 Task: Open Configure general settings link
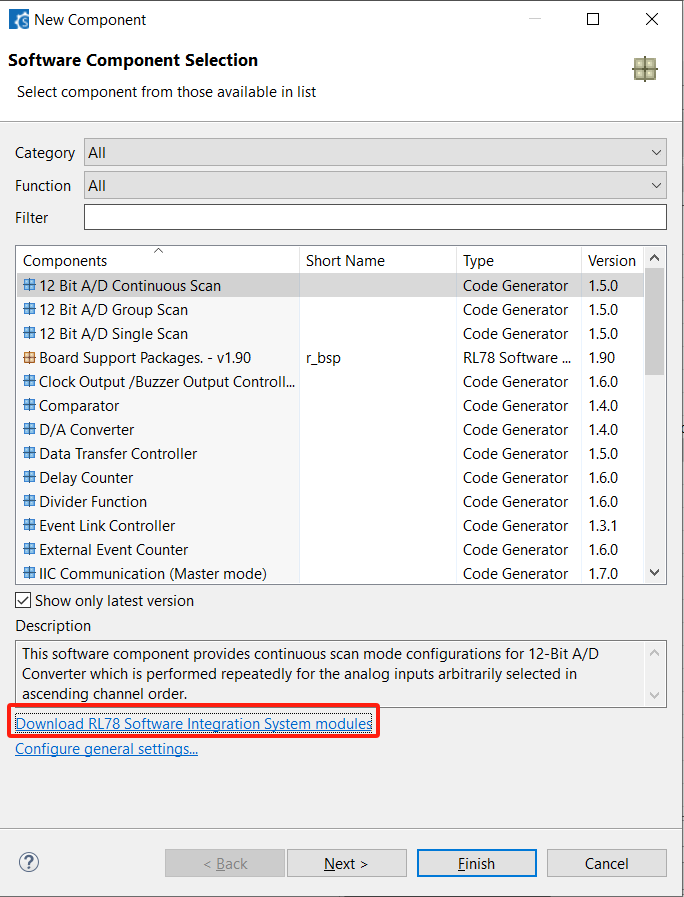pyautogui.click(x=106, y=749)
